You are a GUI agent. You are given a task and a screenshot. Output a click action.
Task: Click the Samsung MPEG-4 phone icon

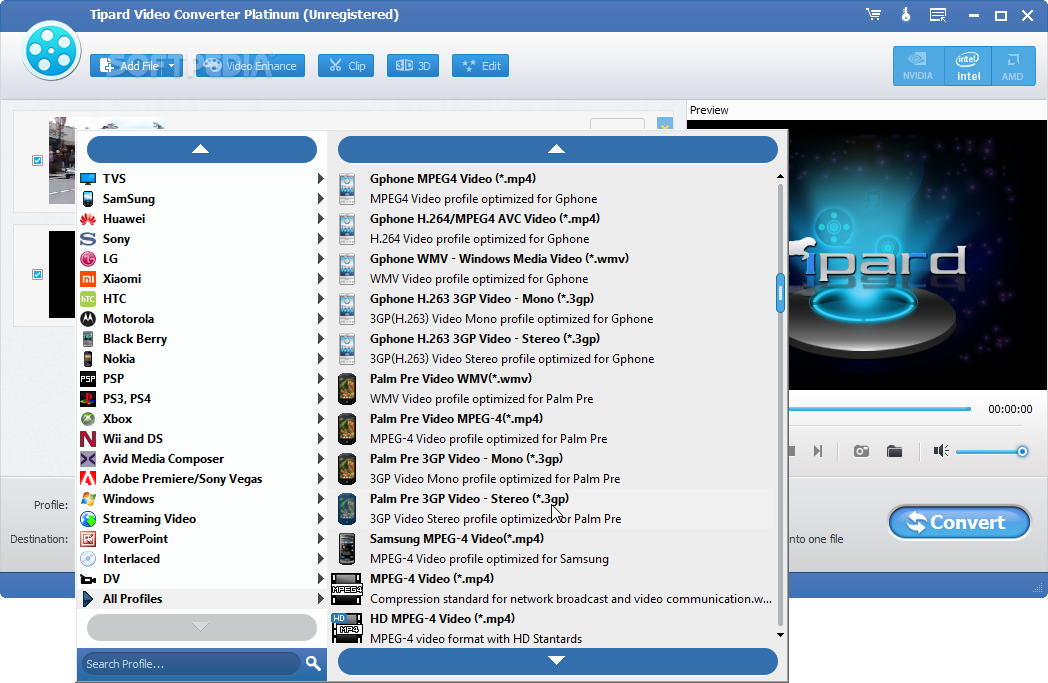coord(347,549)
